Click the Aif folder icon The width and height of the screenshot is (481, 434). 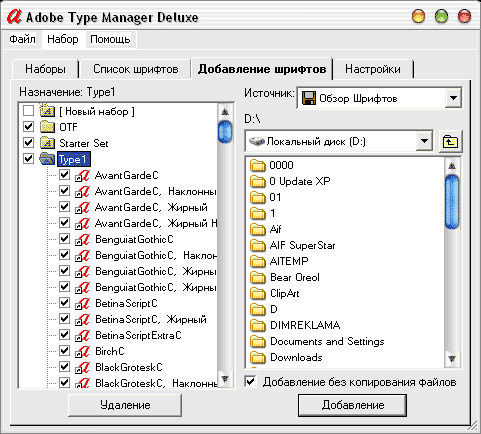coord(258,229)
